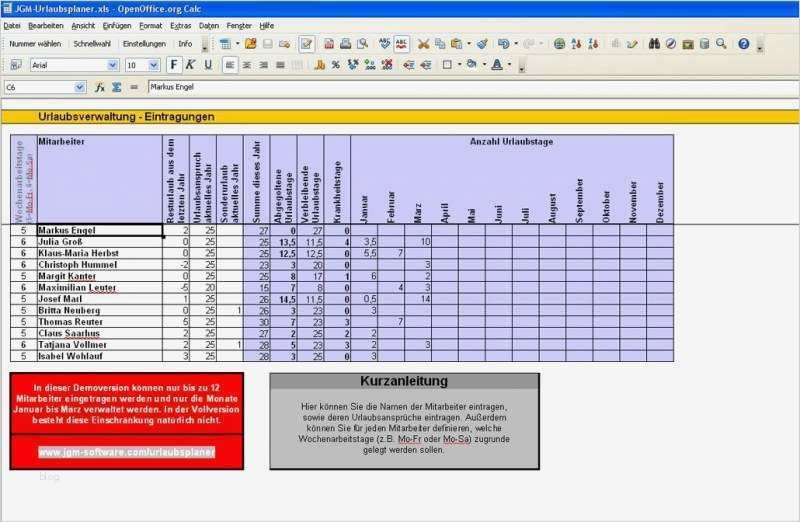Toggle Underline formatting U button
800x522 pixels.
tap(208, 65)
